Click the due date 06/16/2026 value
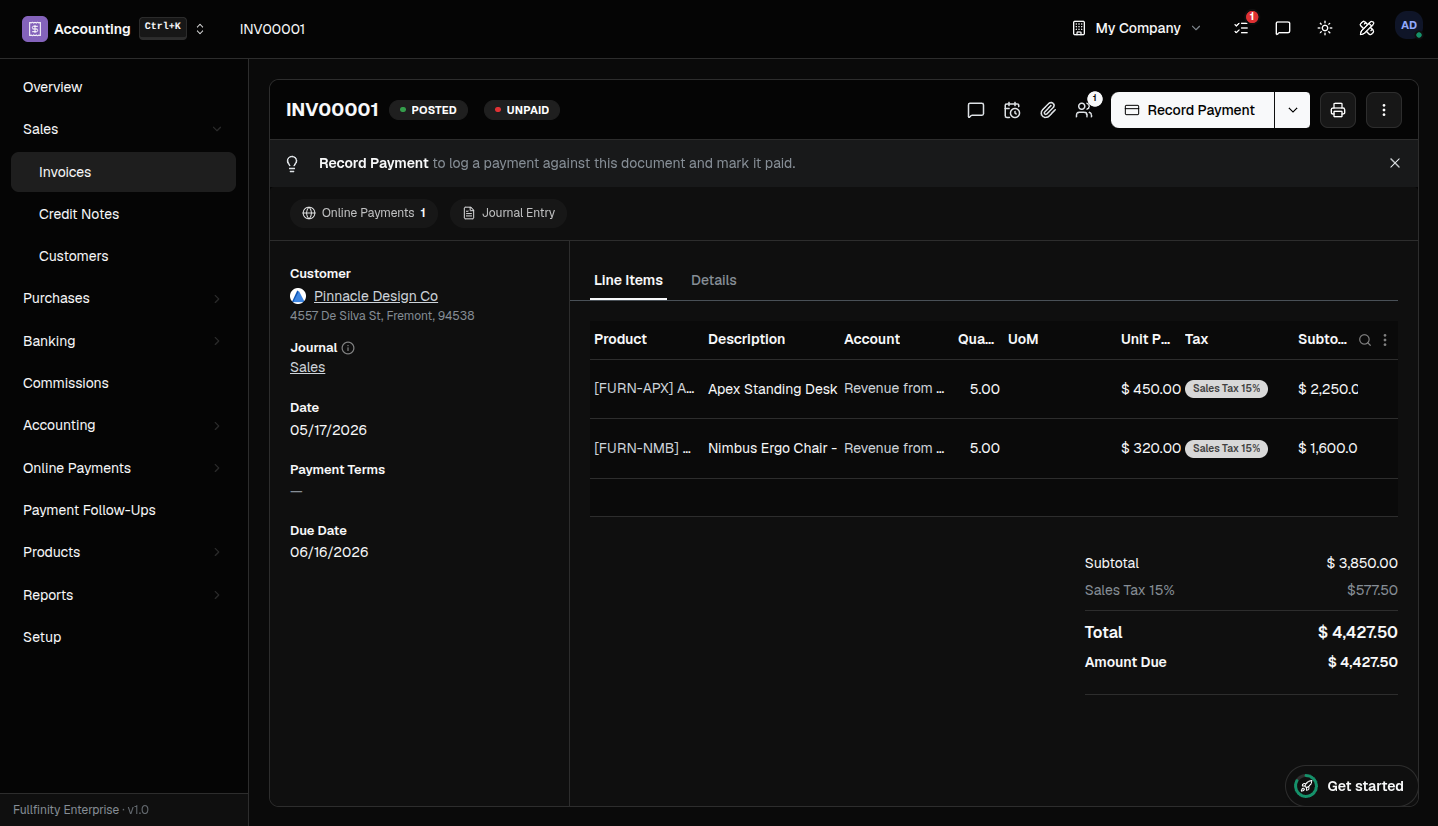The width and height of the screenshot is (1438, 826). pyautogui.click(x=329, y=552)
